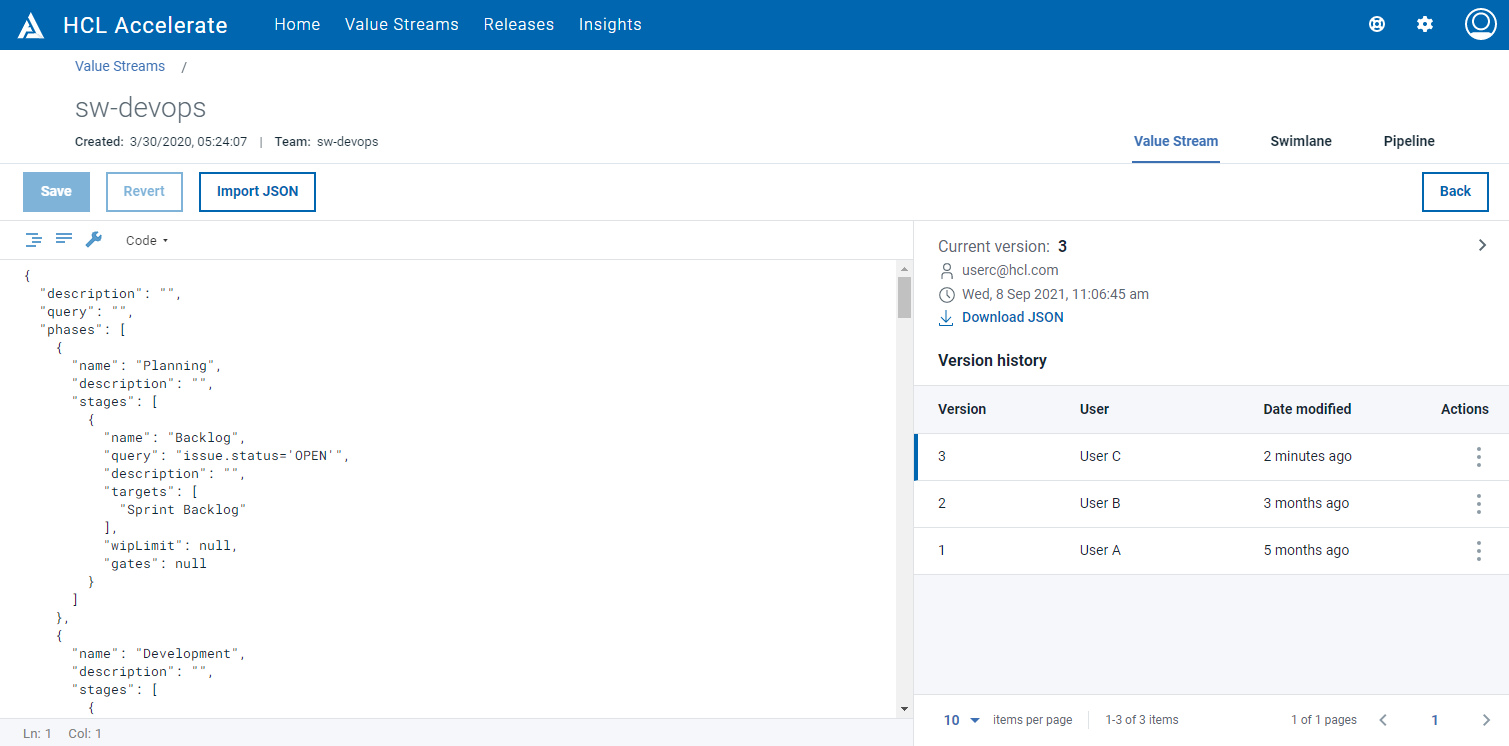
Task: Go to the previous page arrow
Action: click(1383, 720)
